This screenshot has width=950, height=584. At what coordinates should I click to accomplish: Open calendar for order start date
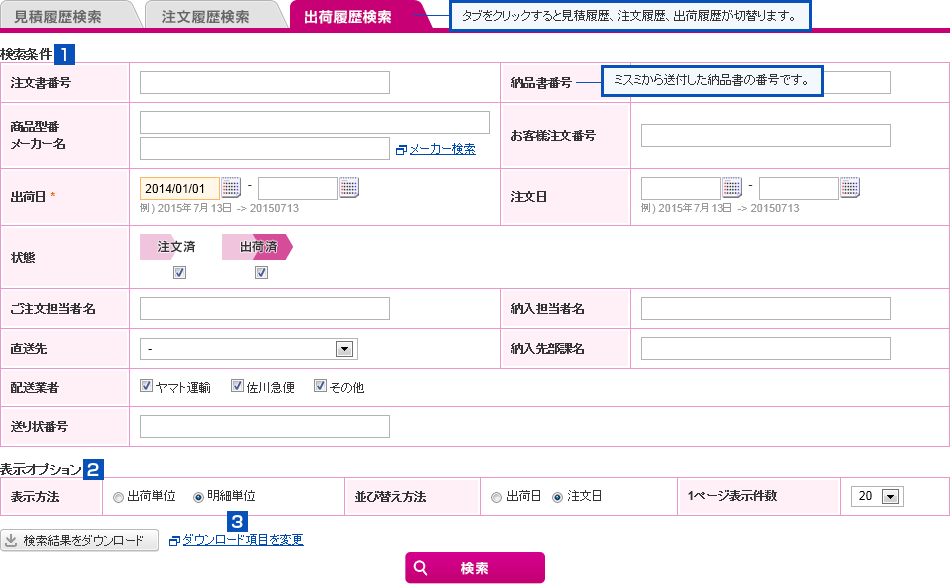point(732,187)
